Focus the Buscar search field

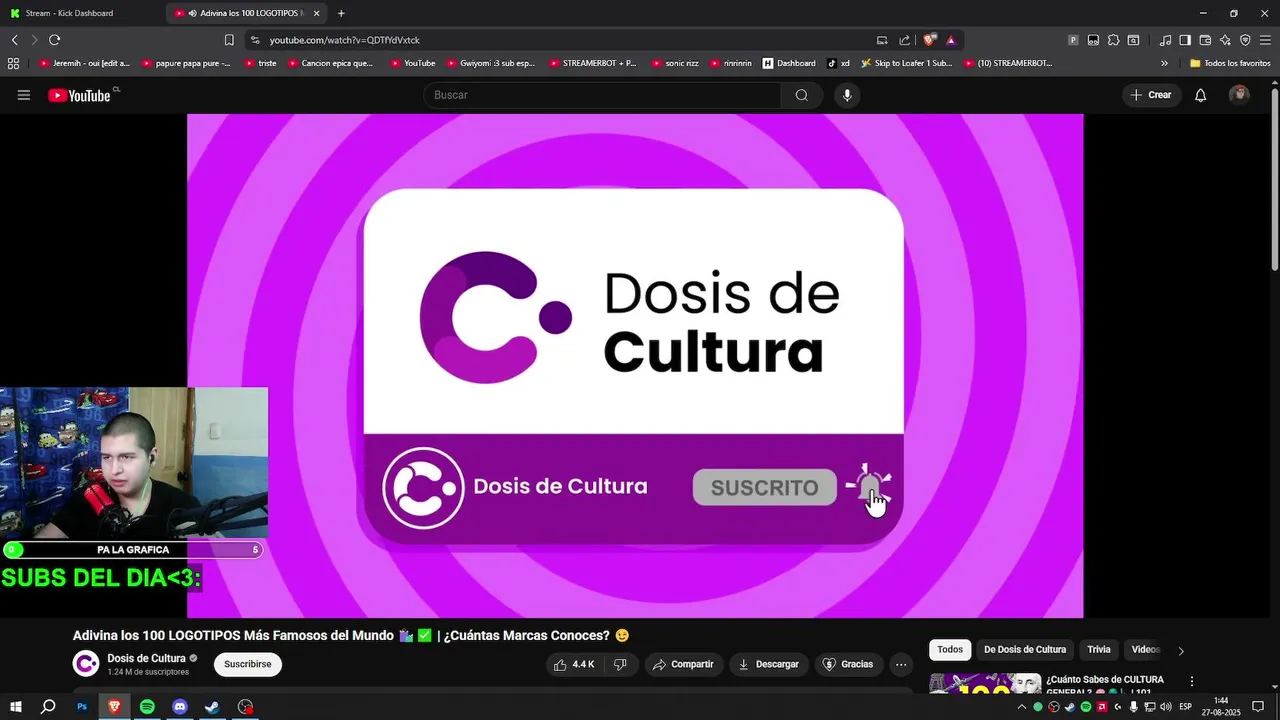tap(603, 95)
